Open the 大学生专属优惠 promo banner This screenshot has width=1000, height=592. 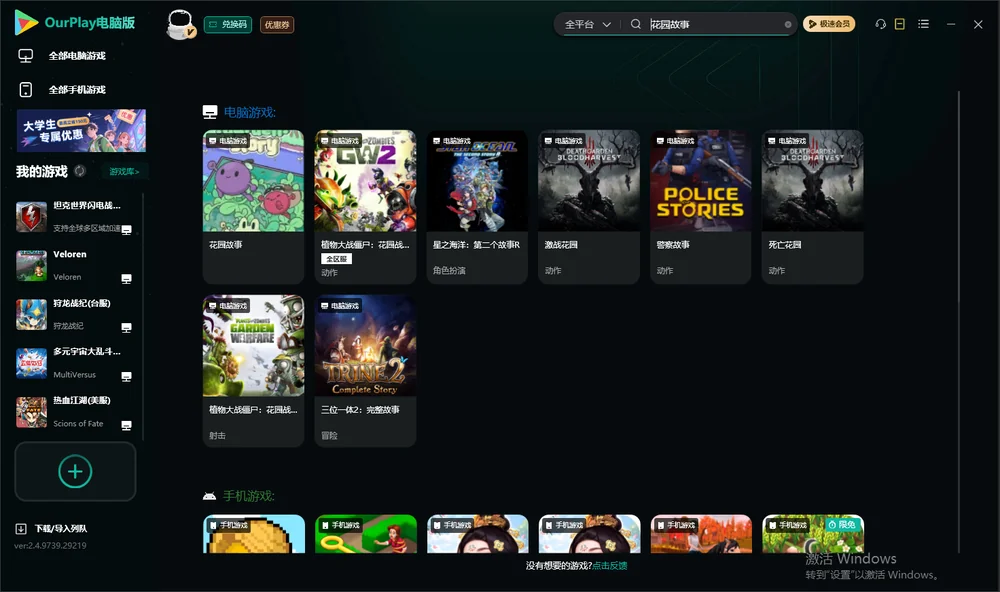coord(81,131)
